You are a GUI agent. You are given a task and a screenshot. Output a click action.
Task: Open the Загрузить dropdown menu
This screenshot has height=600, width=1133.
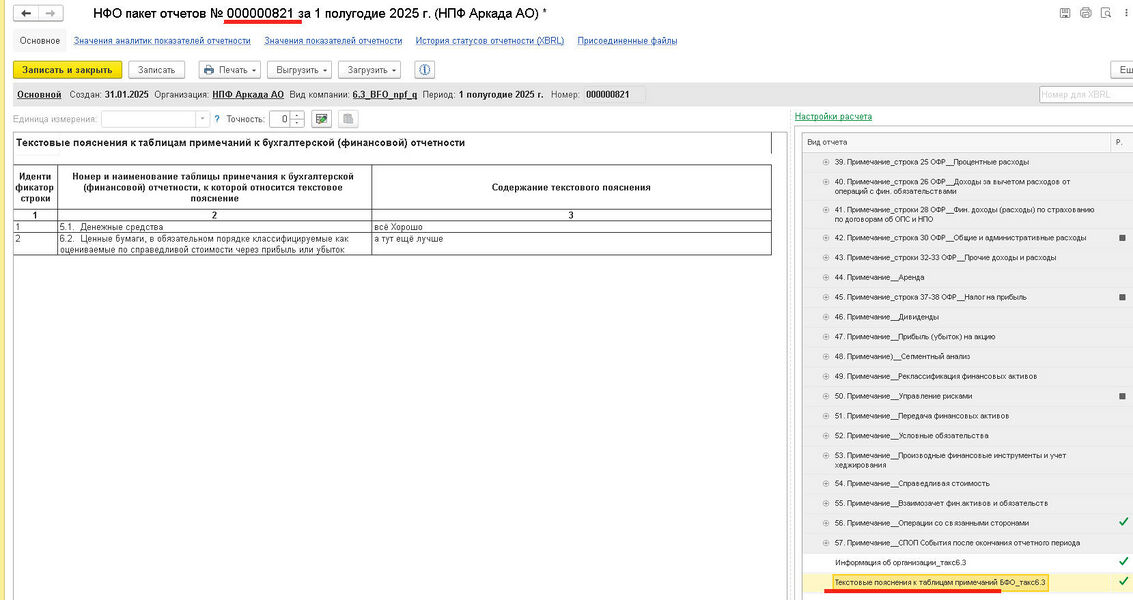[x=369, y=70]
